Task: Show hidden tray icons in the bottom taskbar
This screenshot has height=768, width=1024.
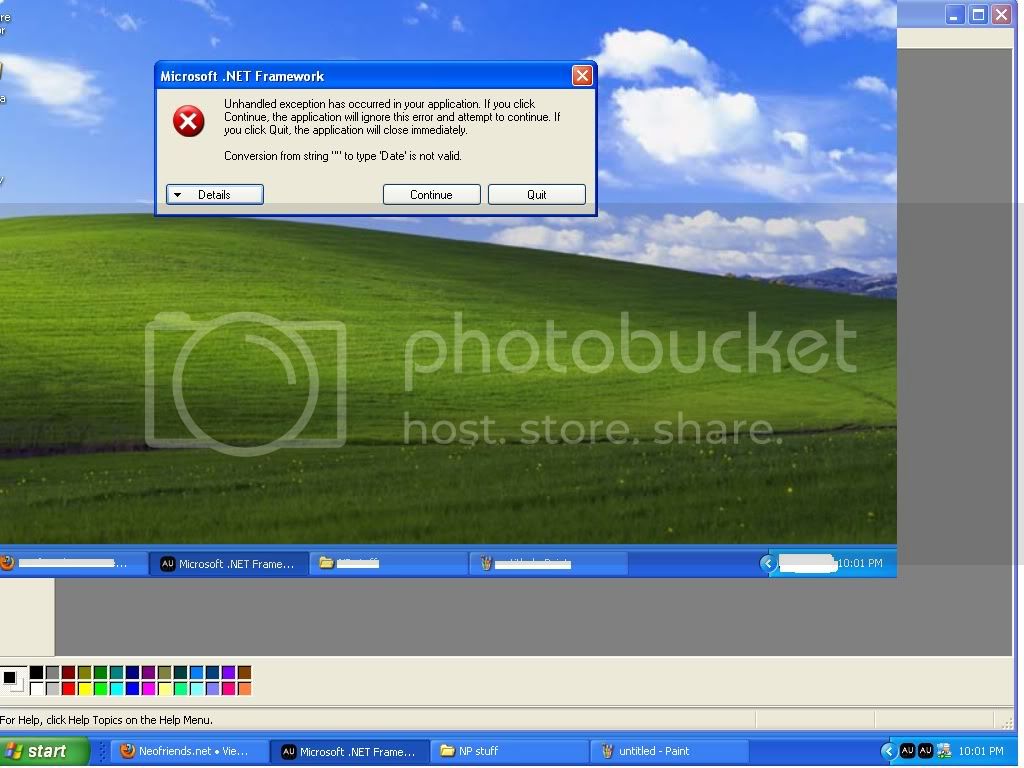Action: coord(887,751)
